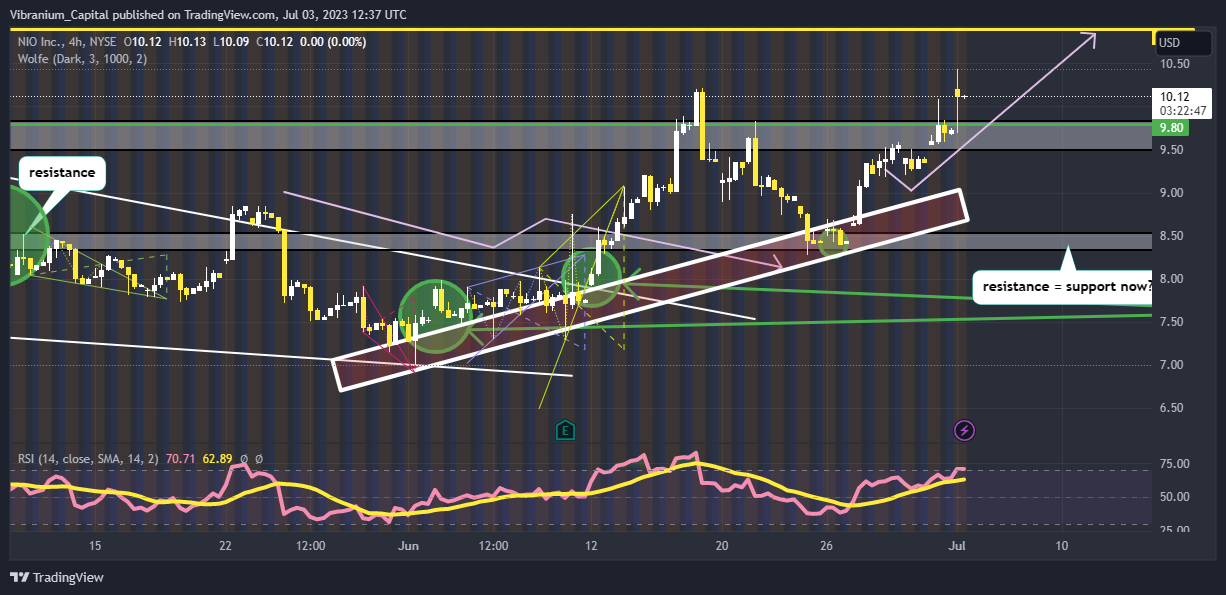The width and height of the screenshot is (1226, 595).
Task: Click the '15' date axis label
Action: click(95, 546)
